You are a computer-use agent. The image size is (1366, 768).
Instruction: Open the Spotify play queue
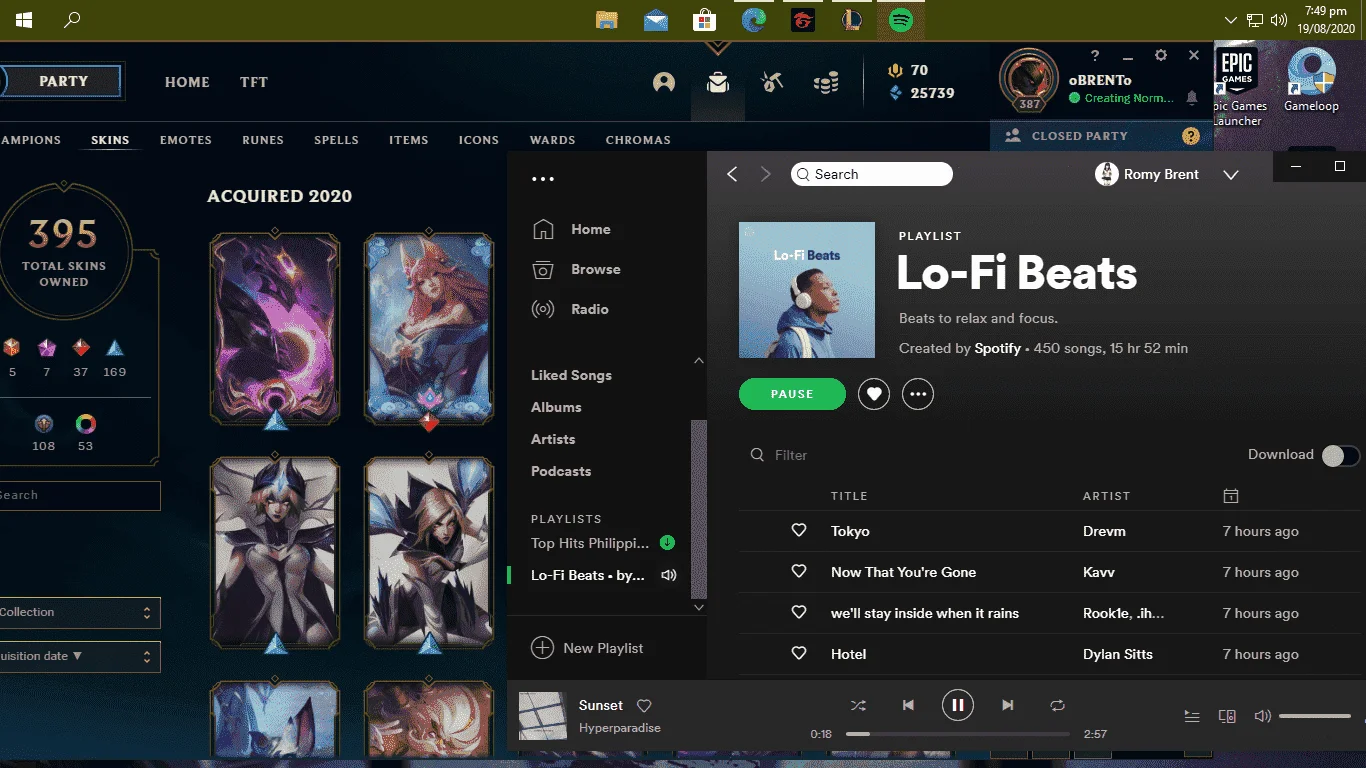[1191, 716]
